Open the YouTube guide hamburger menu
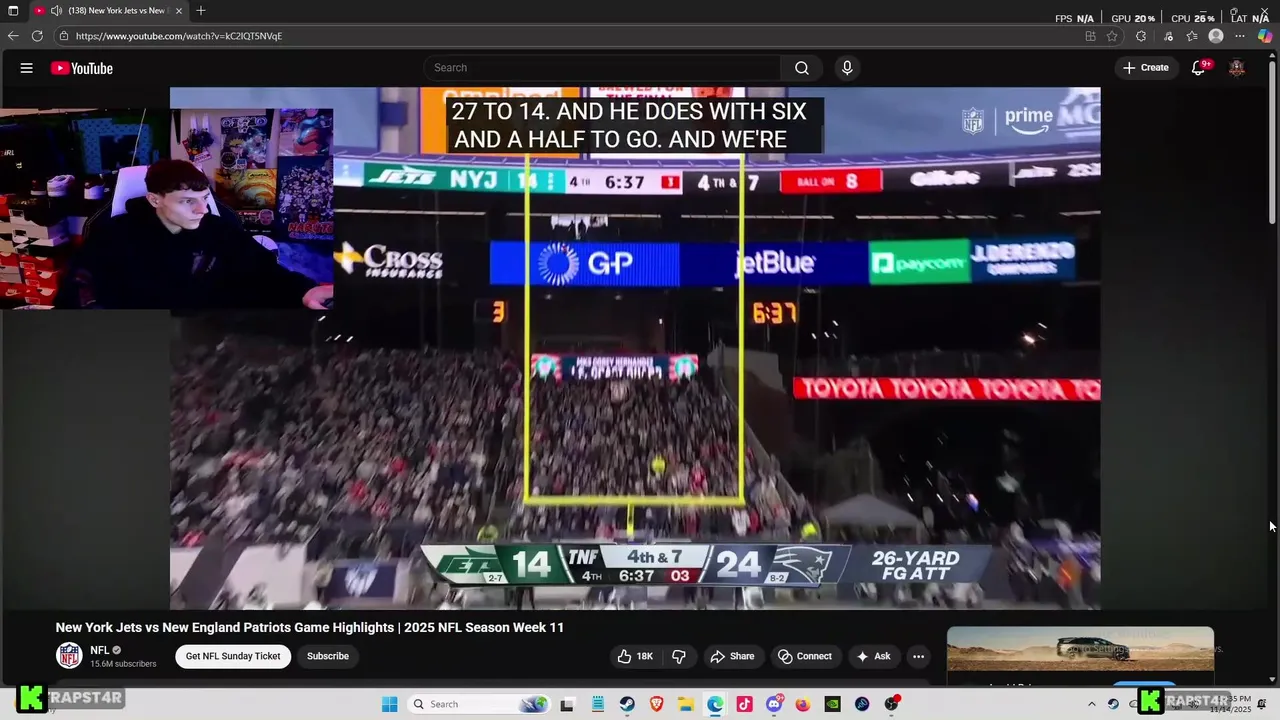Image resolution: width=1280 pixels, height=720 pixels. click(x=27, y=68)
